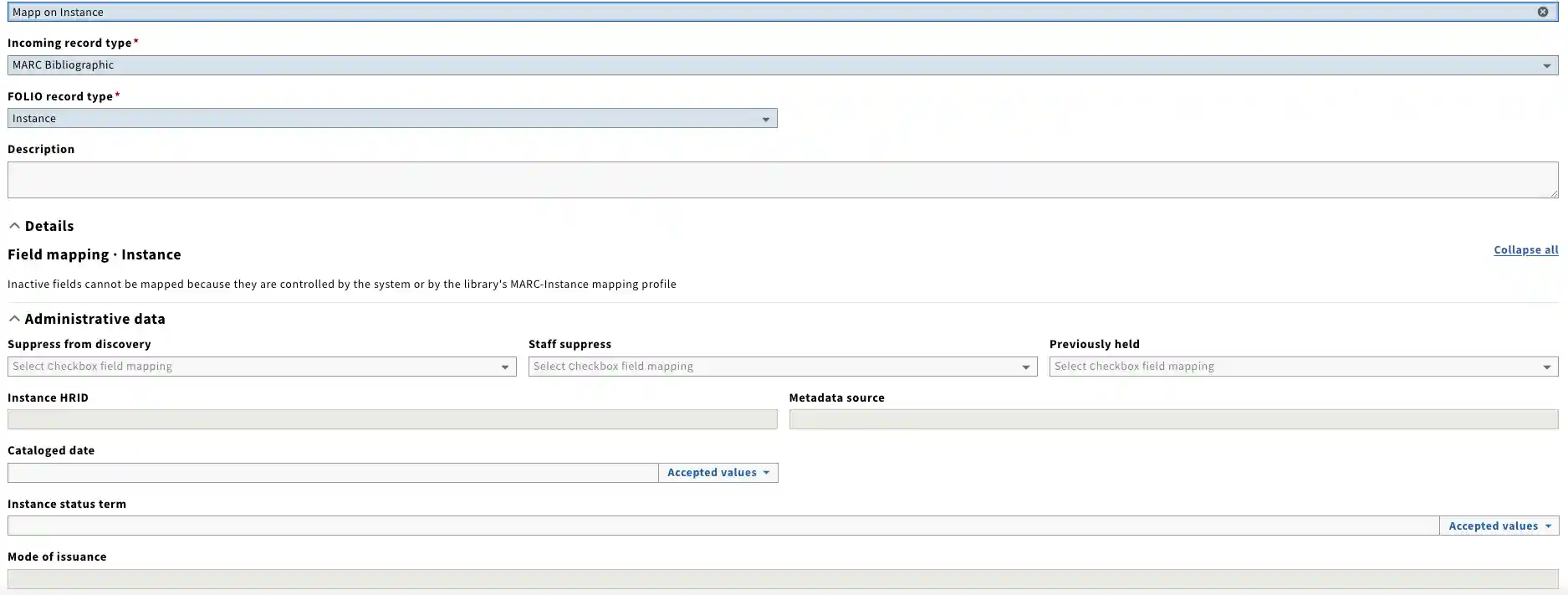This screenshot has height=595, width=1568.
Task: Collapse the Administrative data section
Action: coord(87,319)
